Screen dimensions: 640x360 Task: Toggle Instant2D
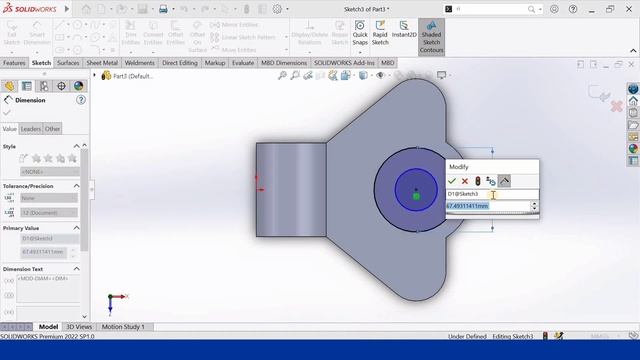click(404, 30)
